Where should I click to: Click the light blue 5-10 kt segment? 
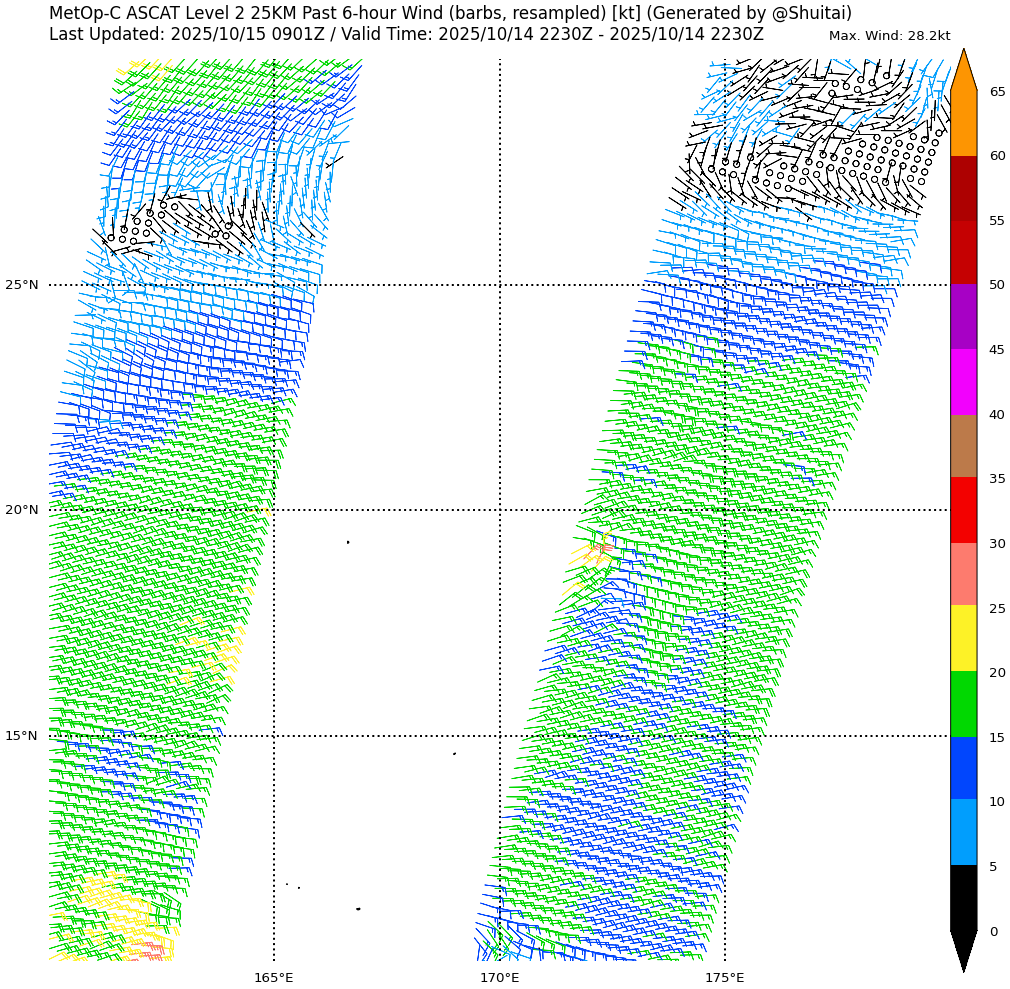pos(963,832)
